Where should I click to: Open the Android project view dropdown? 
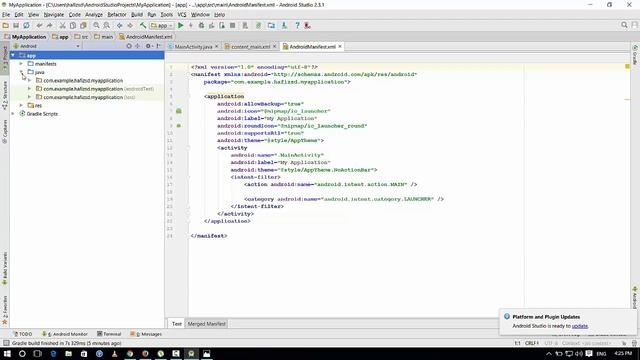pyautogui.click(x=47, y=46)
